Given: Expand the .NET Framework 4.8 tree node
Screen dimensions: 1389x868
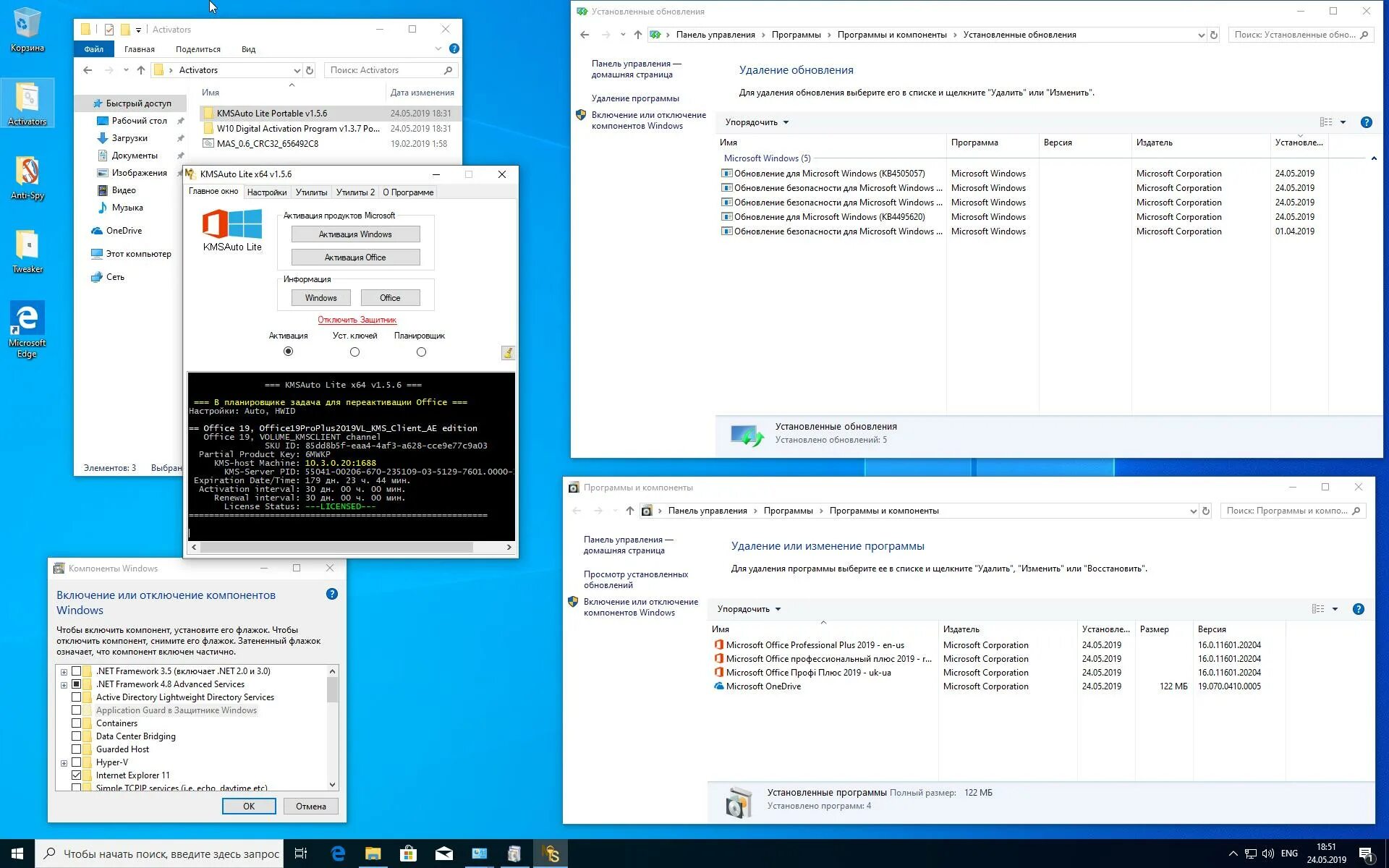Looking at the screenshot, I should (x=64, y=685).
